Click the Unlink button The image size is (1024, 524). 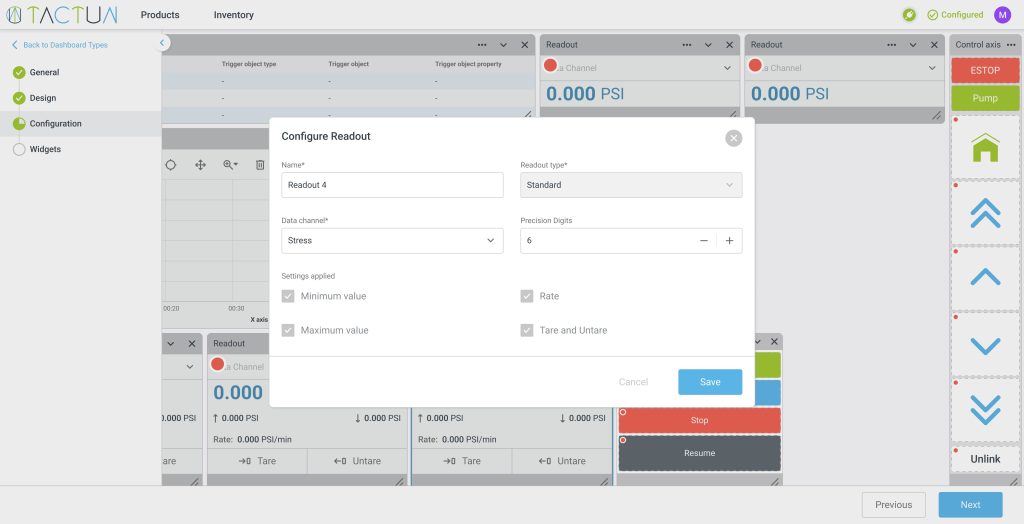pyautogui.click(x=985, y=459)
